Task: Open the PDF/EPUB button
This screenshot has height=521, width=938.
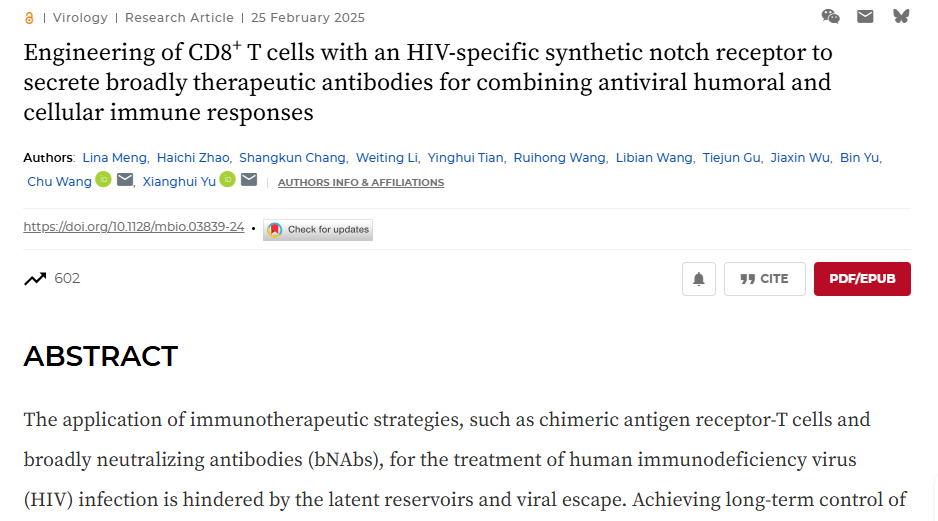Action: click(x=862, y=279)
